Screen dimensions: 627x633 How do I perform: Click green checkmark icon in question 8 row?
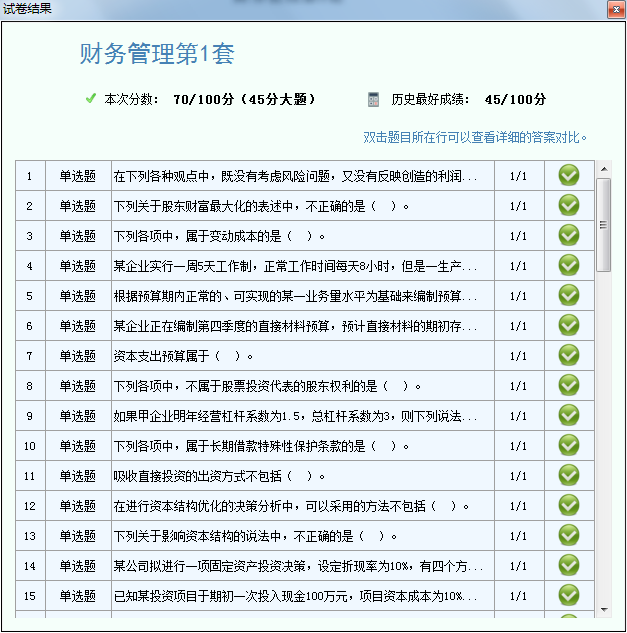coord(569,385)
